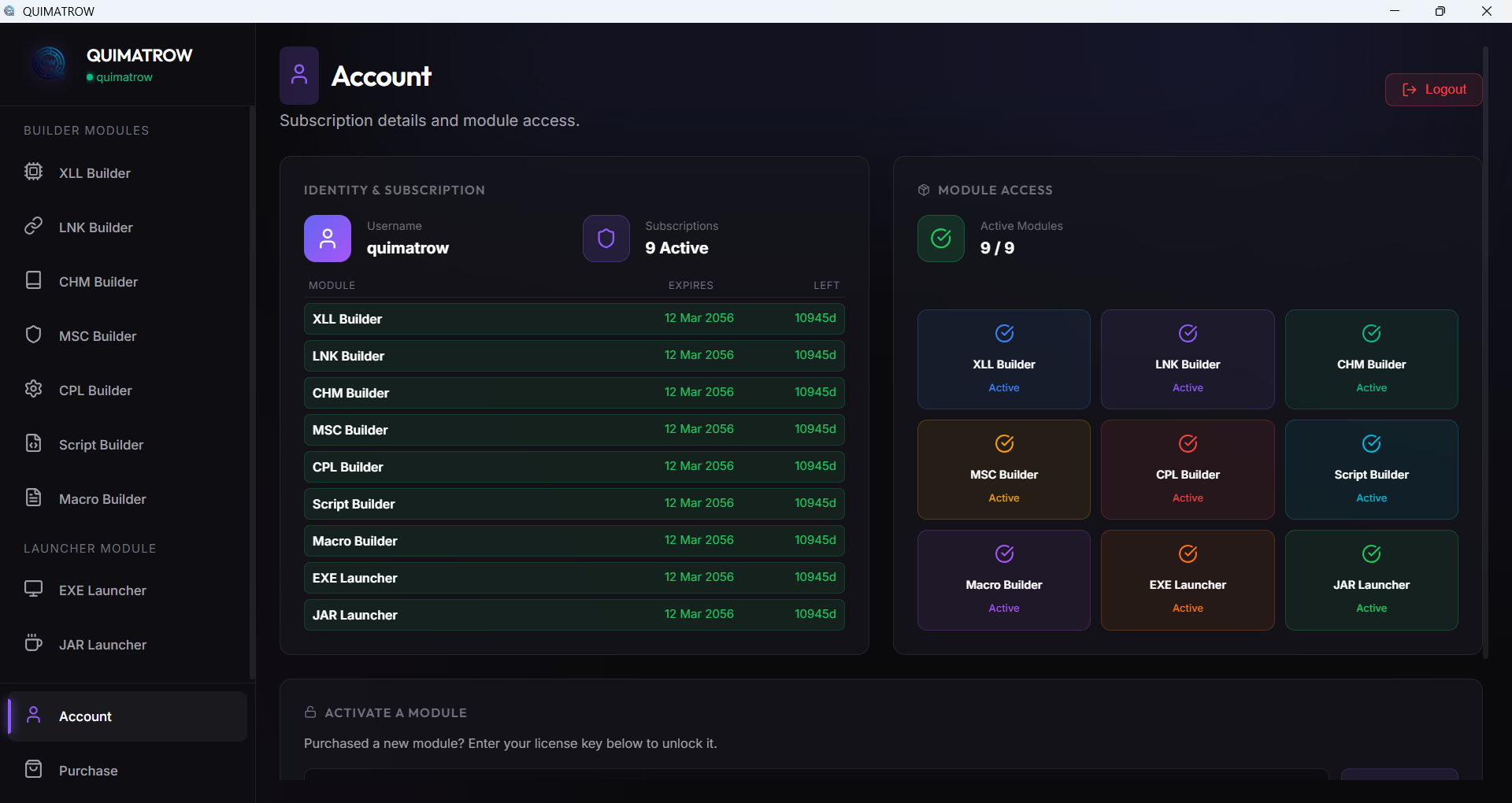Open the Macro Builder document icon
The height and width of the screenshot is (803, 1512).
click(x=33, y=498)
